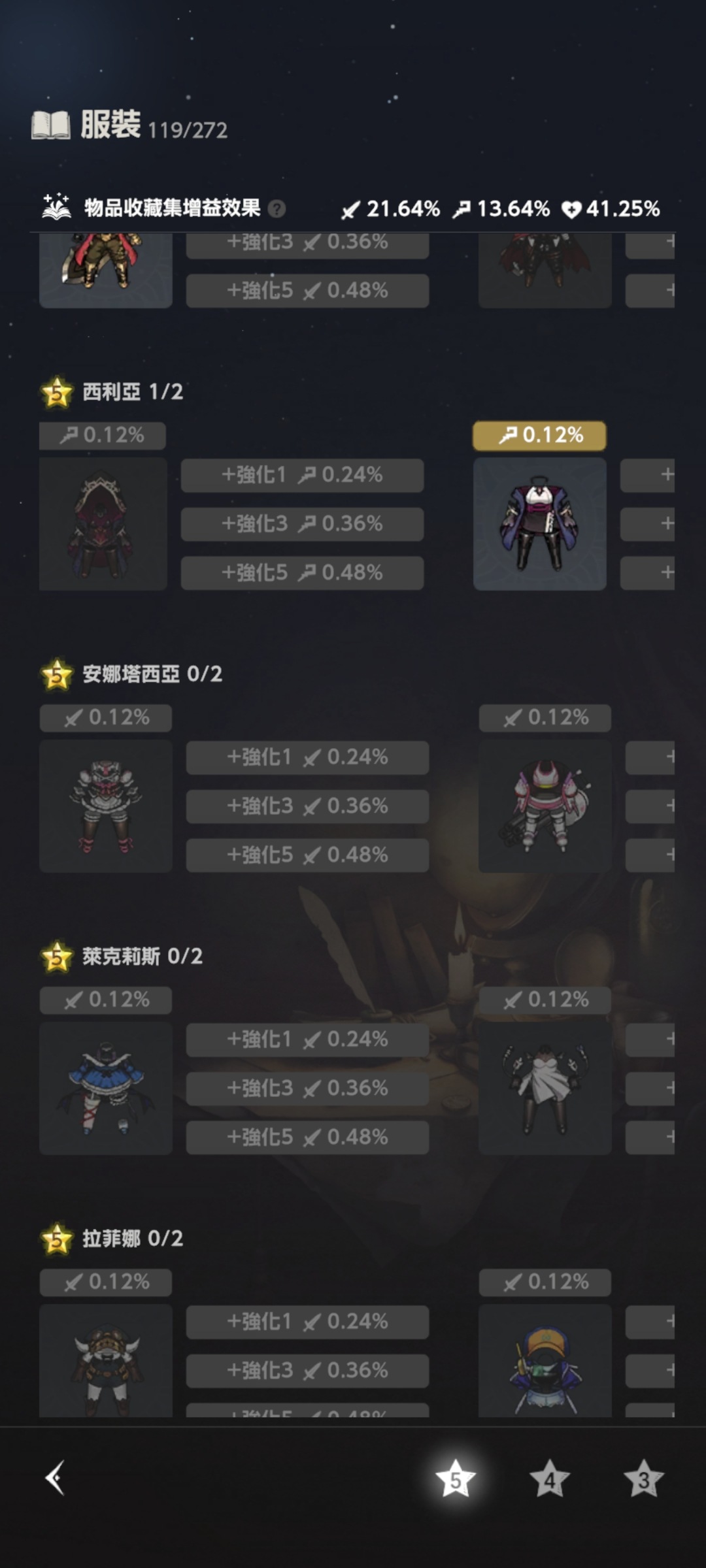
Task: Switch to the 4-star filter tab
Action: (550, 1478)
